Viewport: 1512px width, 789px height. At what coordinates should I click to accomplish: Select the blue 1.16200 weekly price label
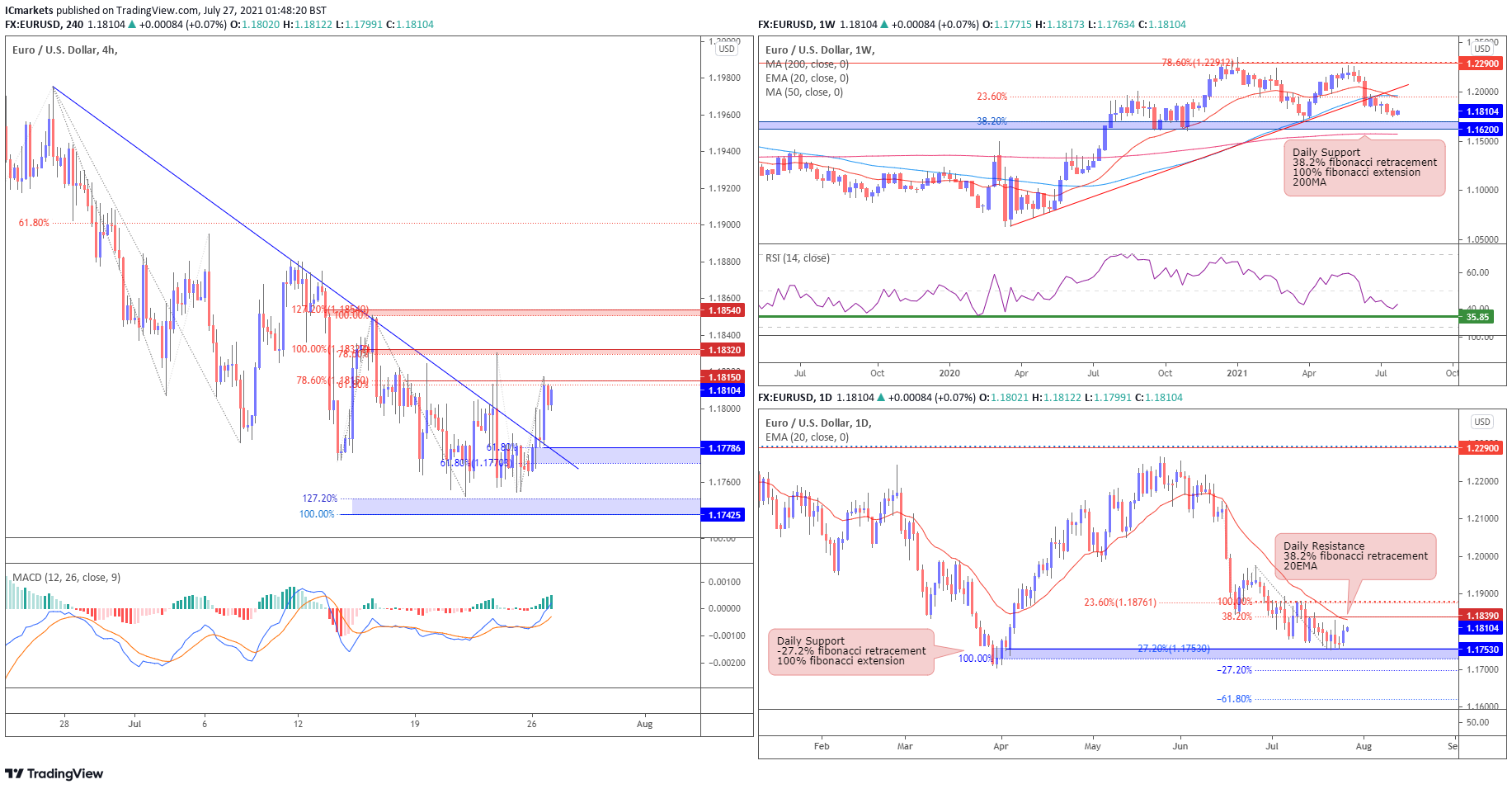pos(1481,130)
